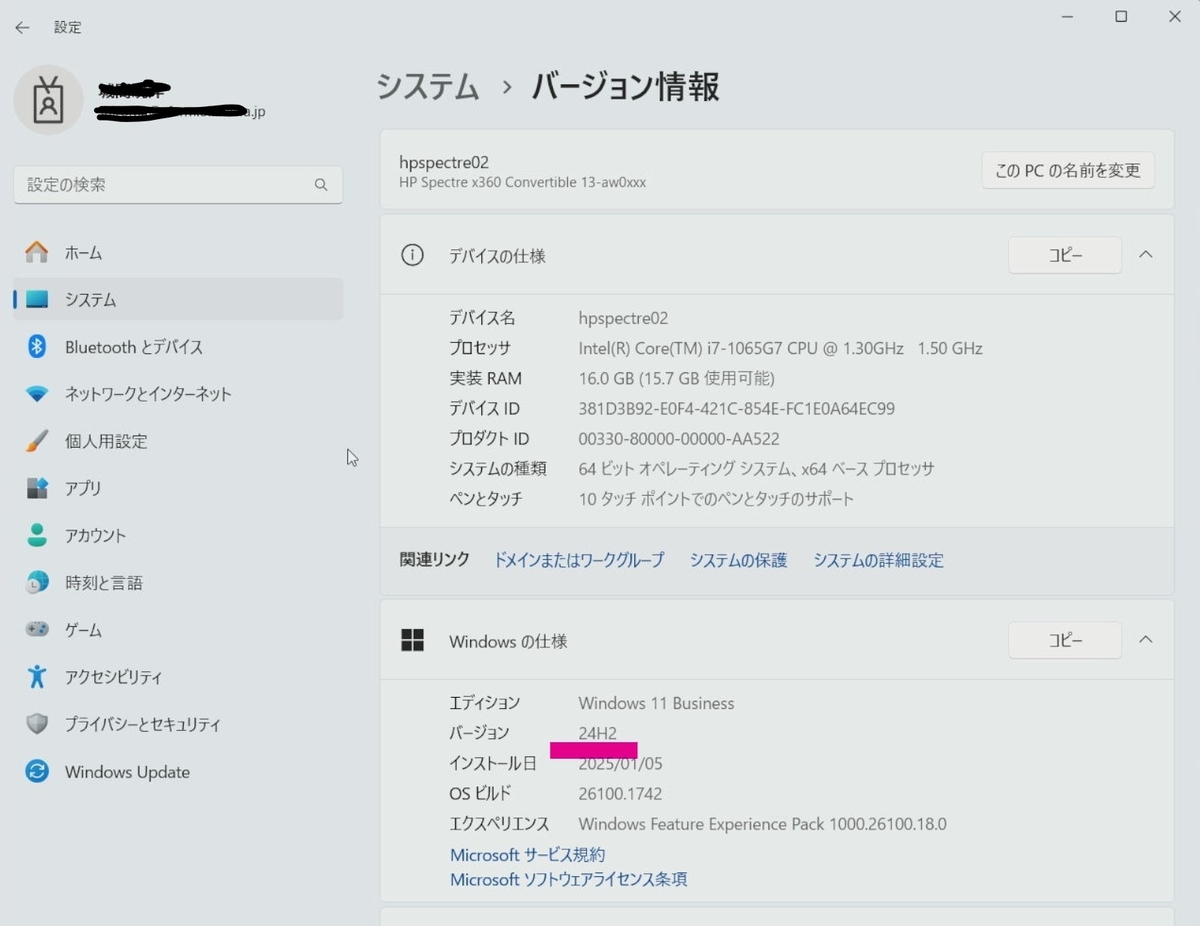Select the アプリ sidebar entry
This screenshot has width=1200, height=926.
pos(178,488)
